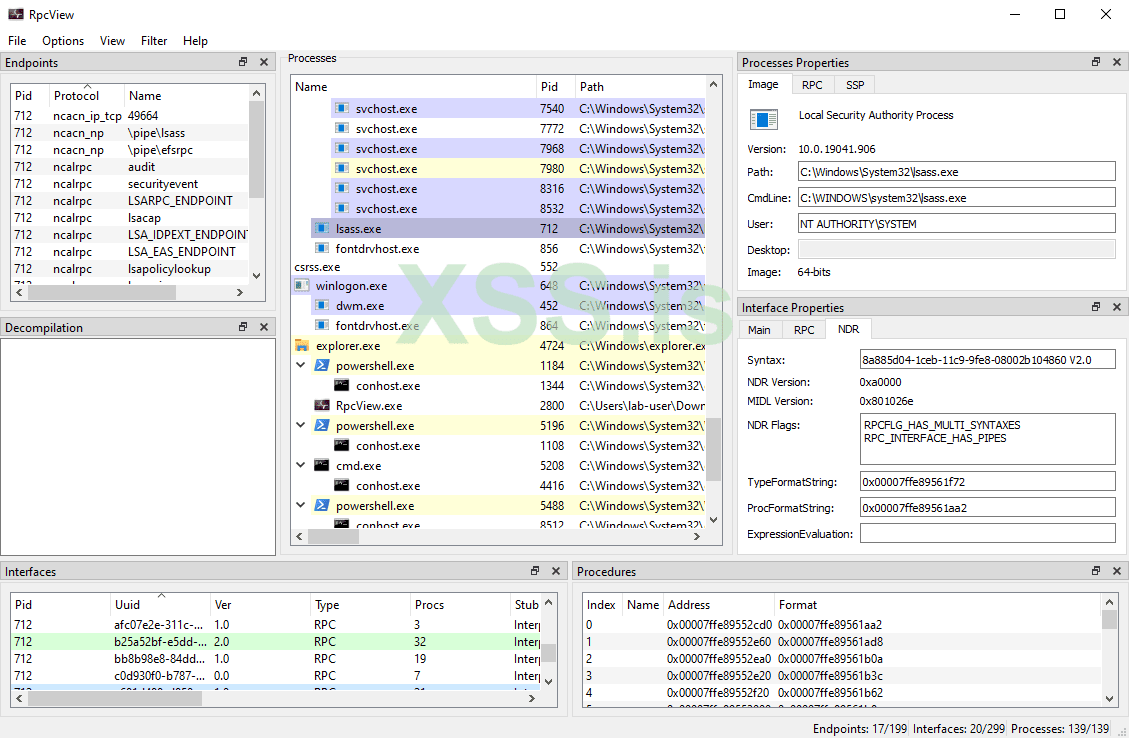Open the Filter menu
Screen dimensions: 1129x738
(154, 41)
